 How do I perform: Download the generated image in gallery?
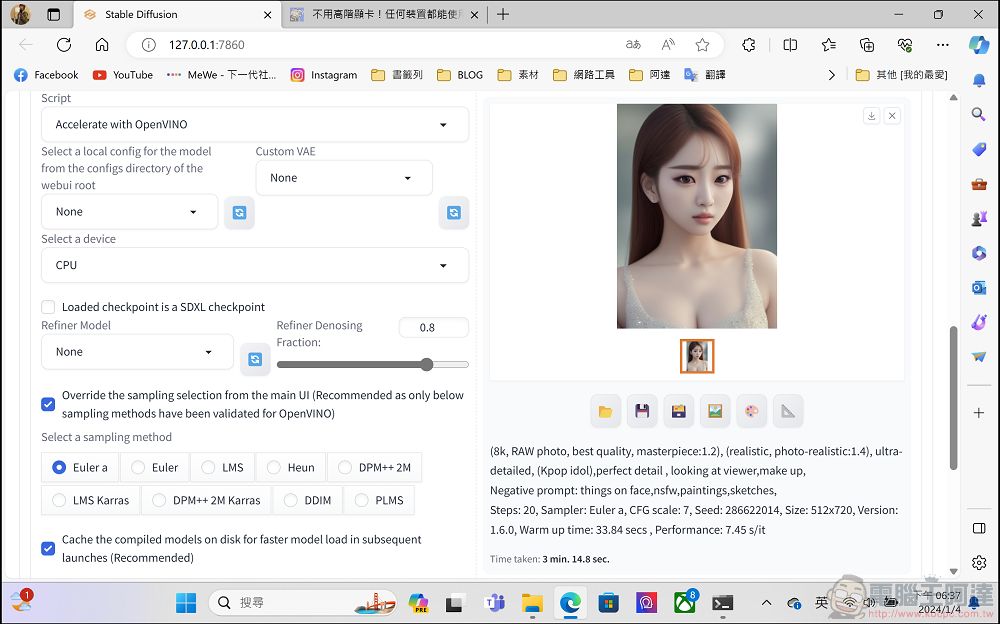point(871,115)
